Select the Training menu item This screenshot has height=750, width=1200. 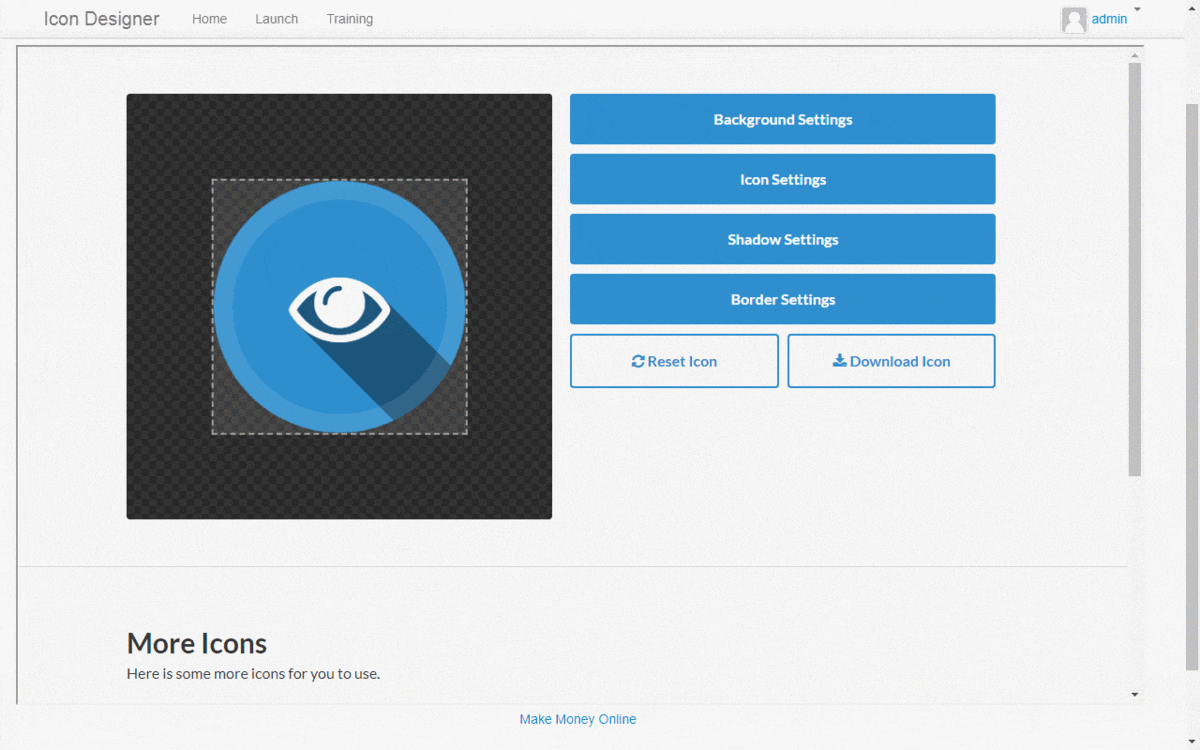349,19
